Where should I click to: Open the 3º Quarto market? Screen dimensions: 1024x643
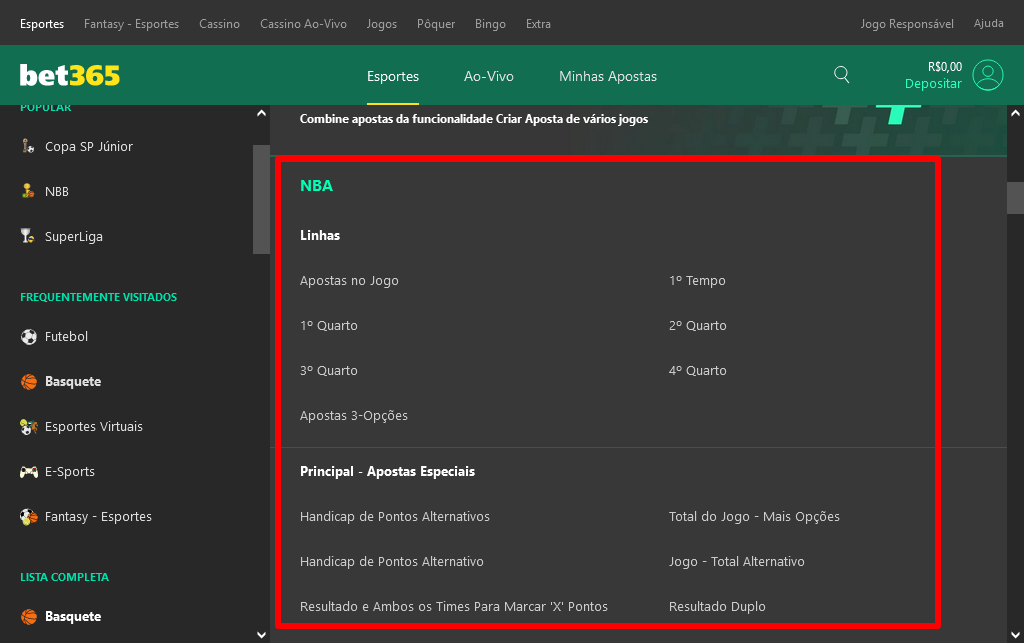tap(328, 371)
